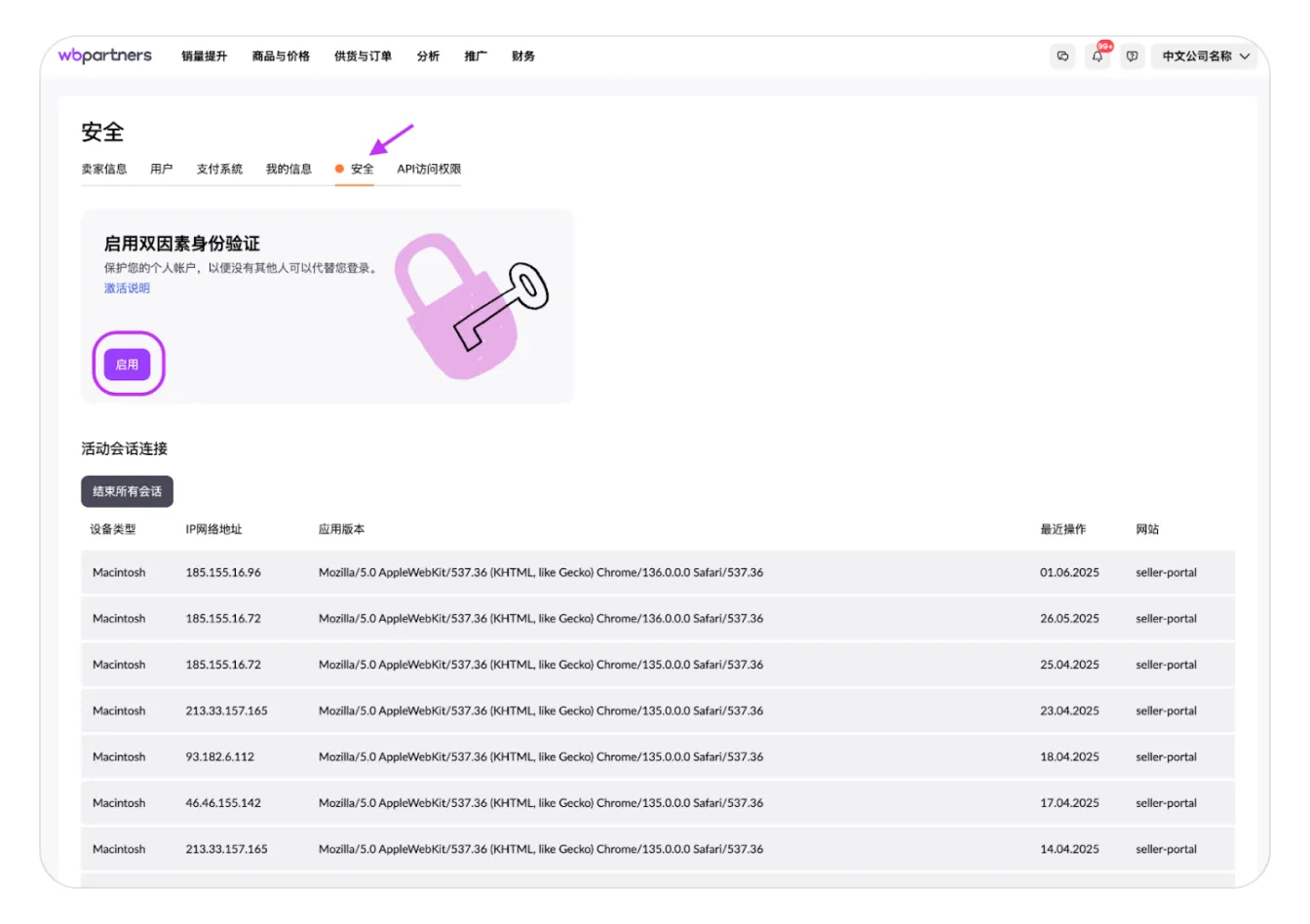1310x924 pixels.
Task: Open the 供货与订单 menu
Action: (363, 57)
